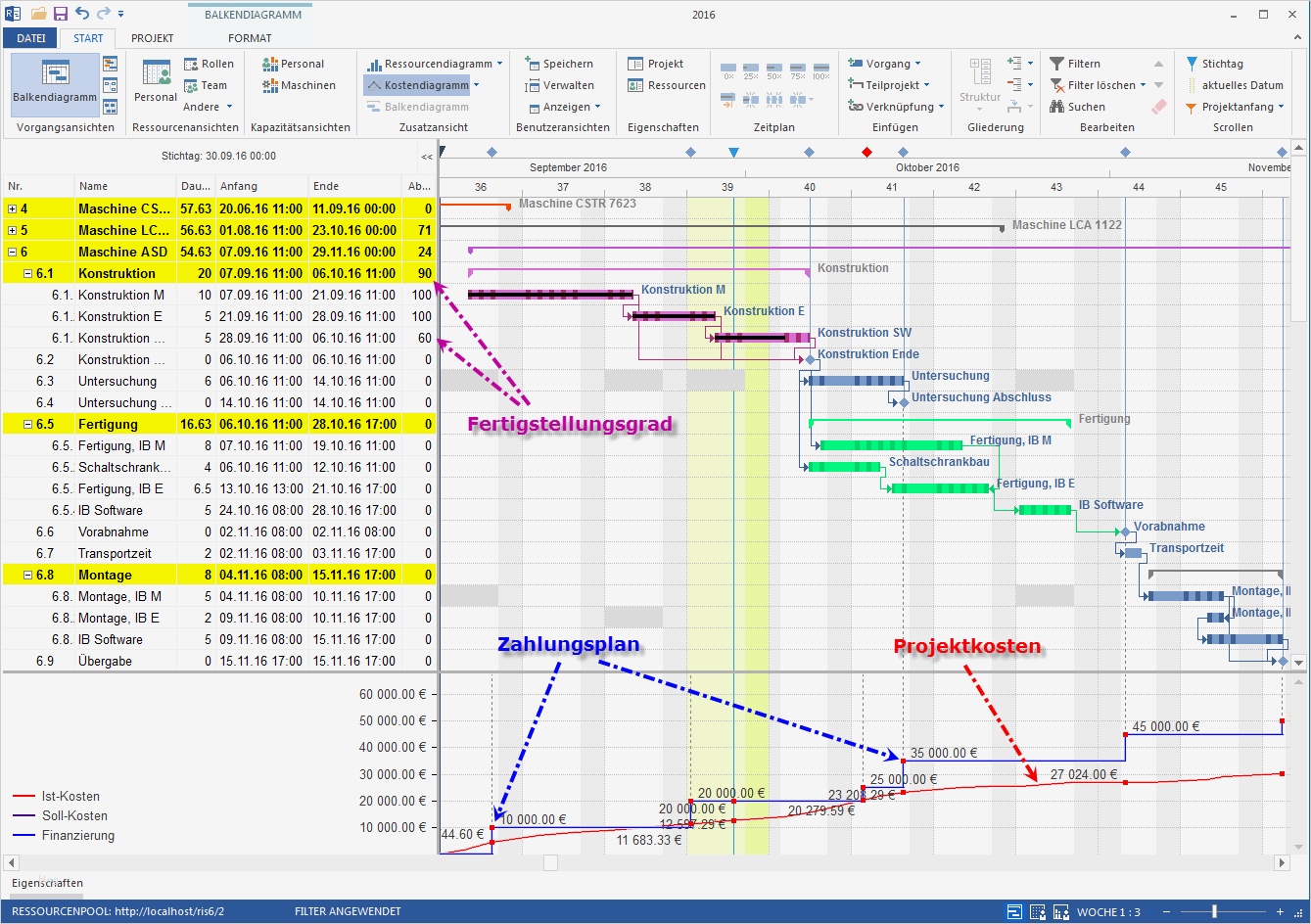
Task: Show the Rollen resource view
Action: tap(209, 64)
